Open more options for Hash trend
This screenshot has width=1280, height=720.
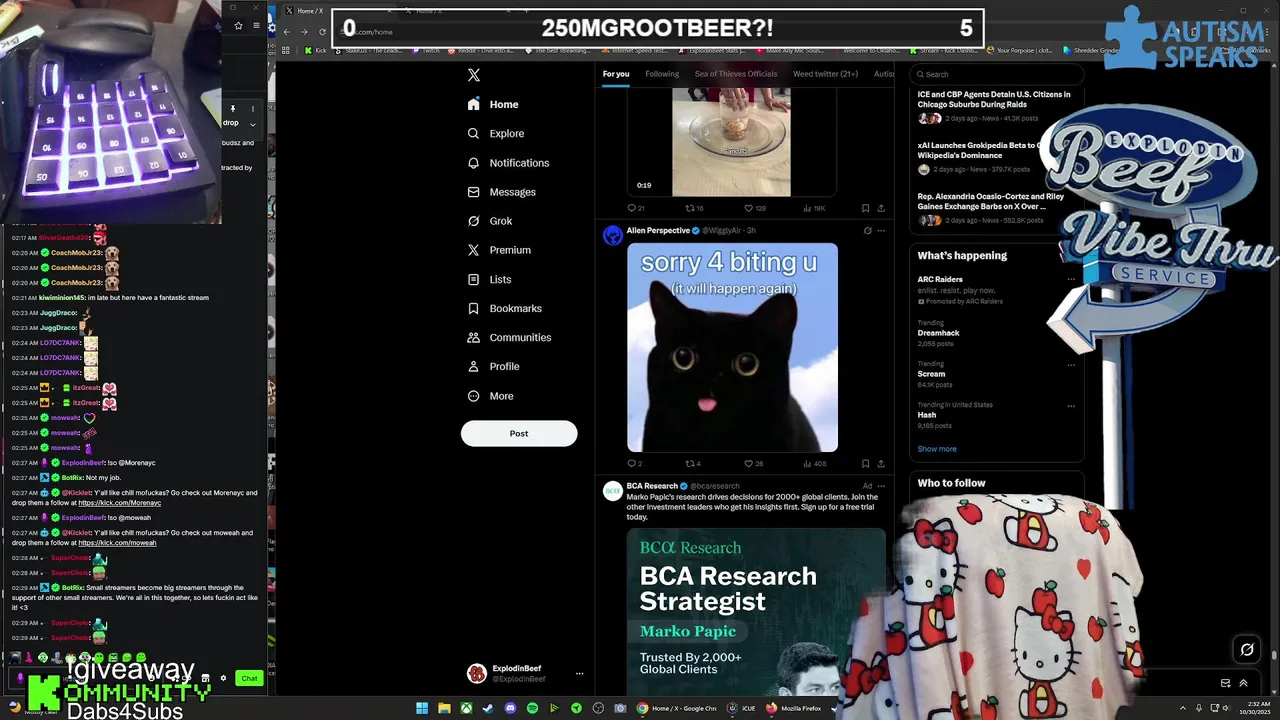click(x=1071, y=406)
